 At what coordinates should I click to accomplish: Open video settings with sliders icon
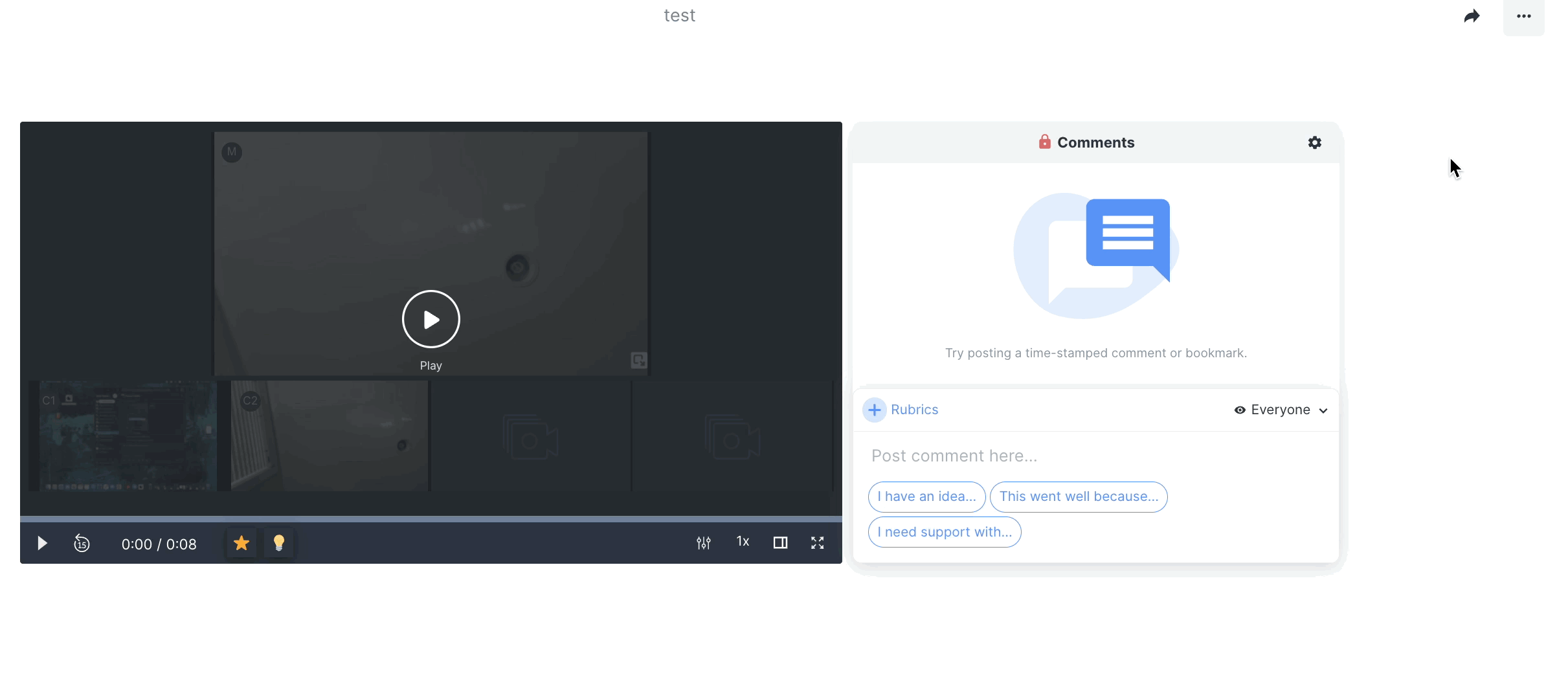tap(703, 542)
